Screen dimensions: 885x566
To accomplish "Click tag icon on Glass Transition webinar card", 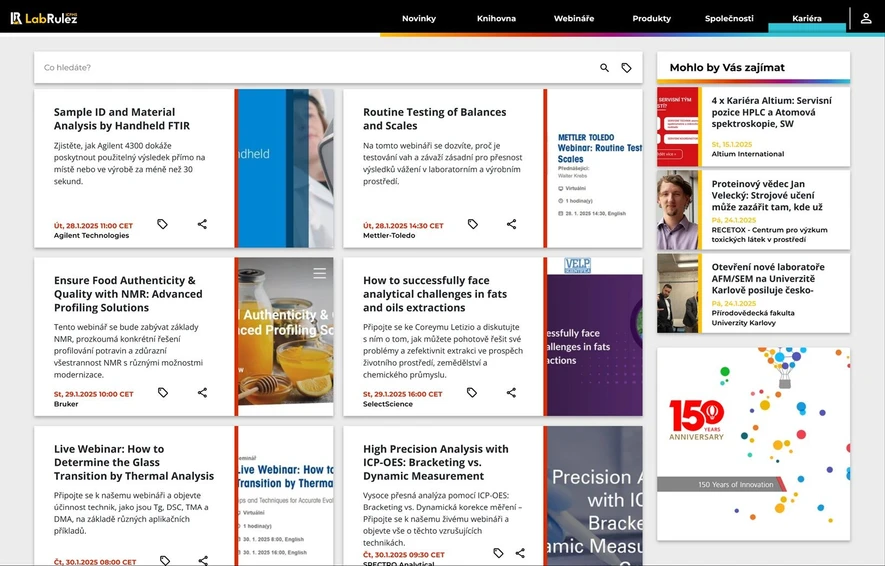I will [x=165, y=560].
